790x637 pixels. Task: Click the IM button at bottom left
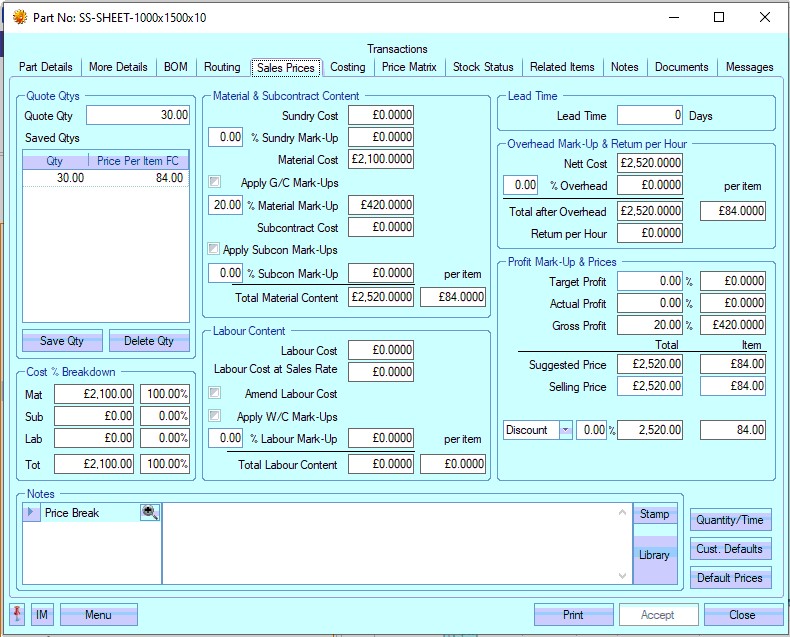pyautogui.click(x=42, y=615)
